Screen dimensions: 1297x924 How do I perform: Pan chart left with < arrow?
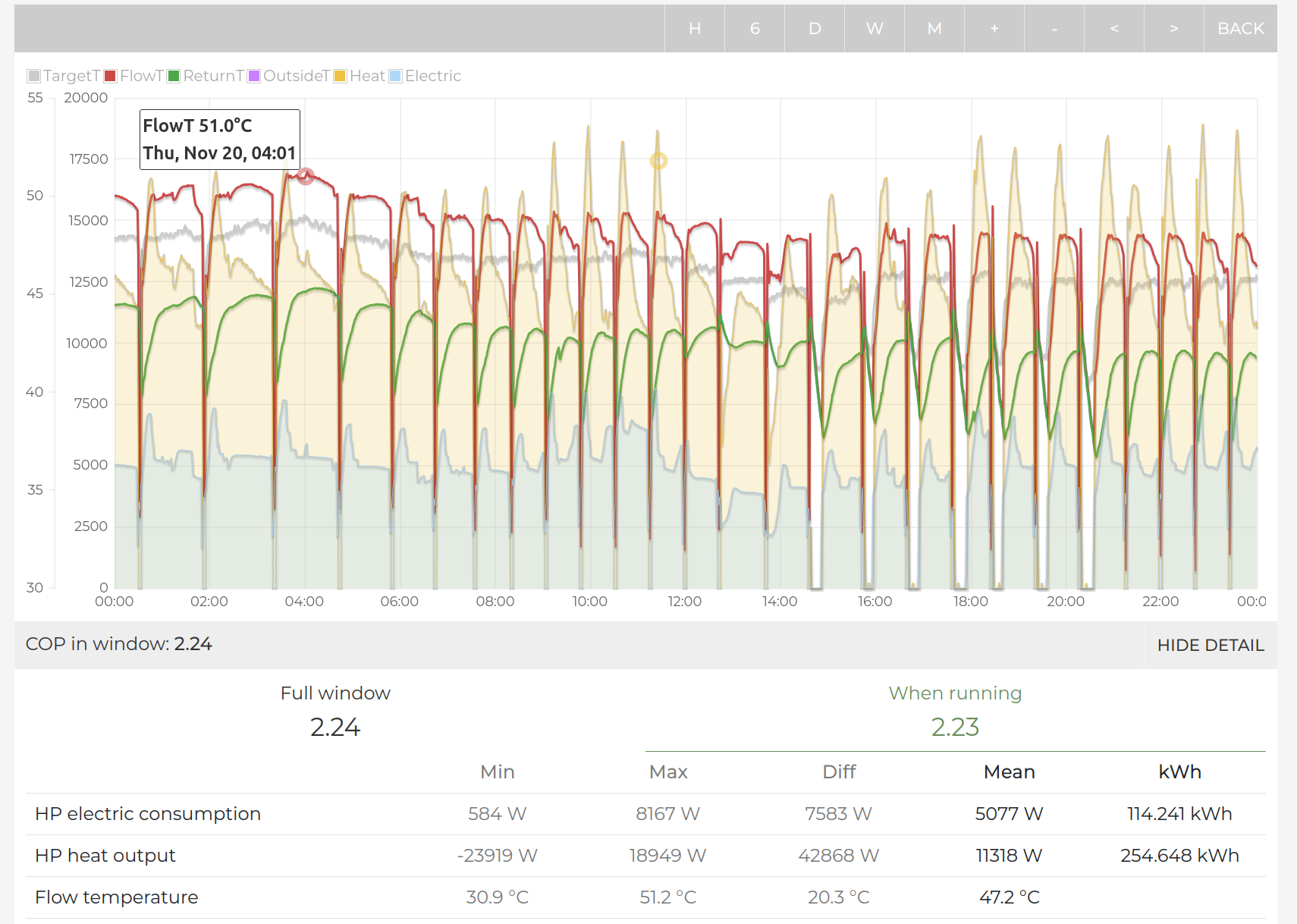pyautogui.click(x=1113, y=29)
